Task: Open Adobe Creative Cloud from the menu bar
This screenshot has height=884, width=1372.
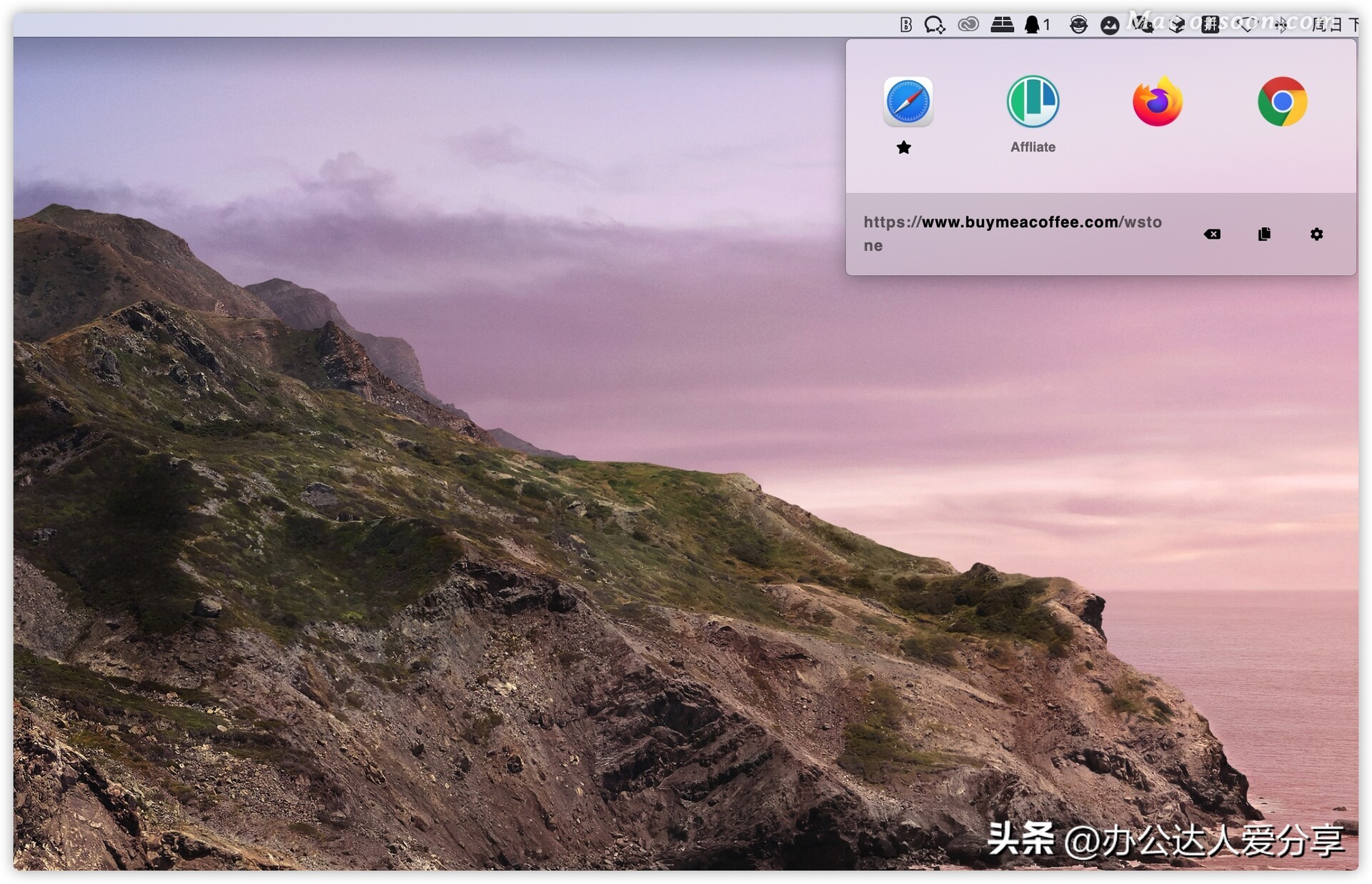Action: (969, 24)
